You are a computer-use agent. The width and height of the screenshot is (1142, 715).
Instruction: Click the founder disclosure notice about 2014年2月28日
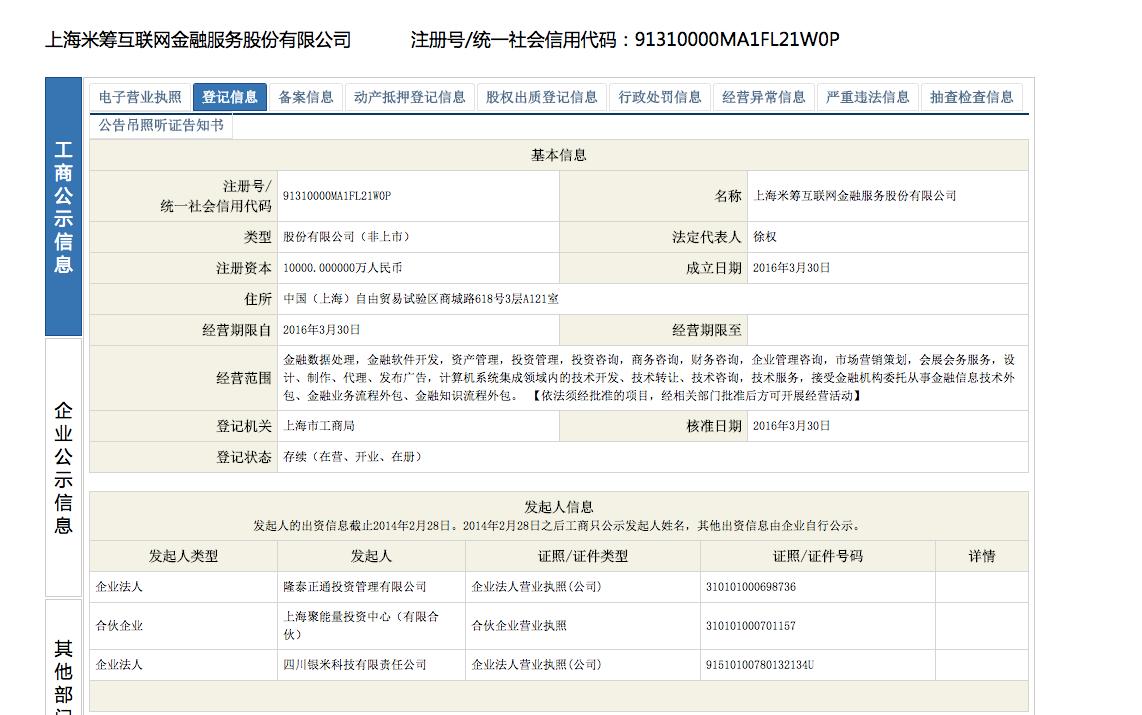point(559,526)
